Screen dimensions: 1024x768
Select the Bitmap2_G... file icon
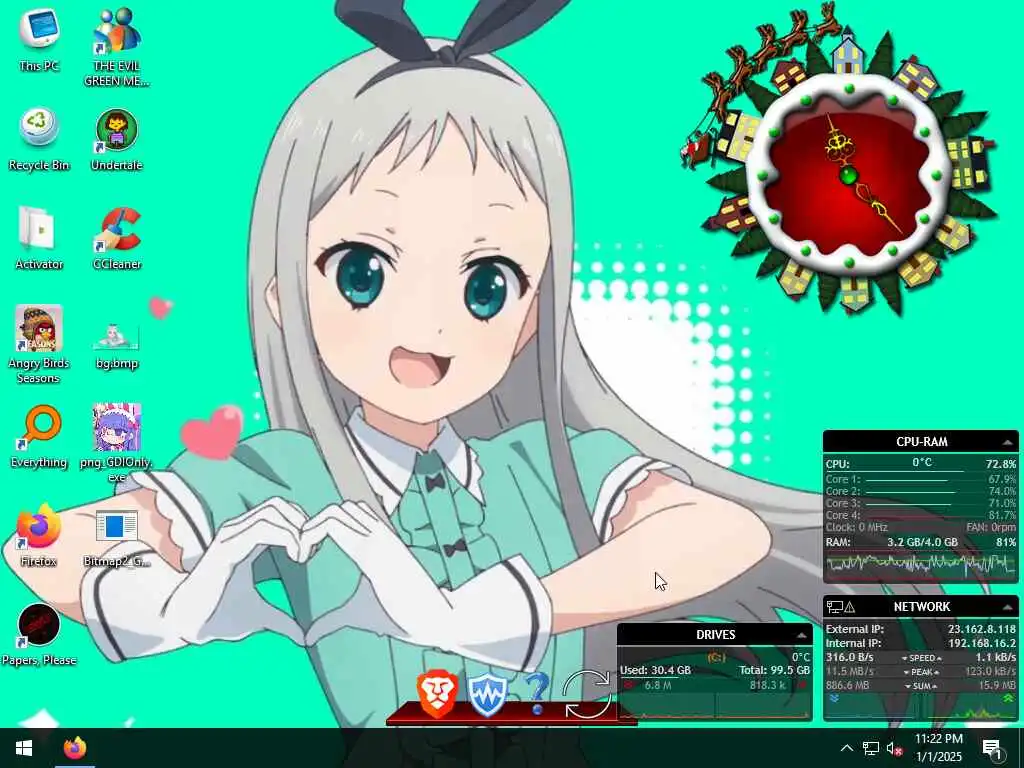pyautogui.click(x=117, y=539)
